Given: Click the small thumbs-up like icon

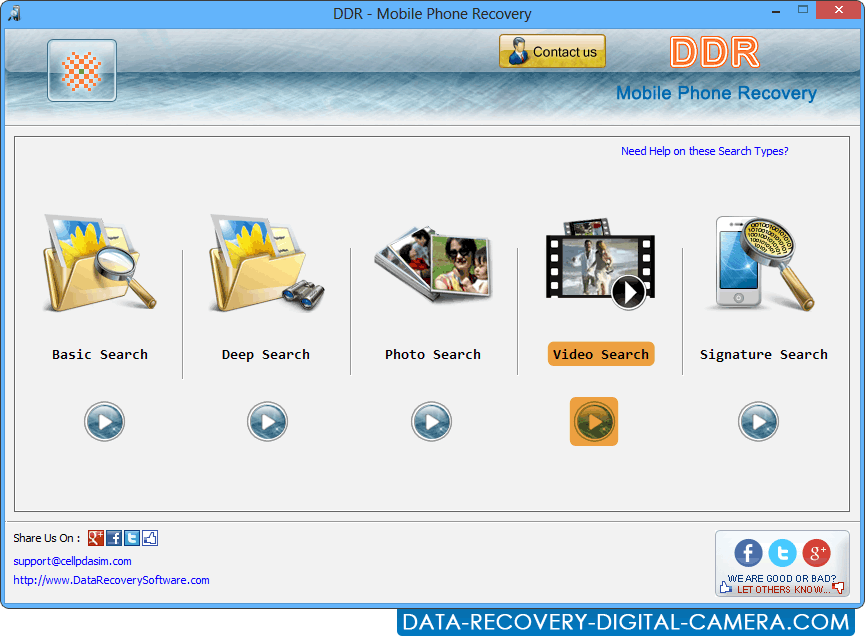Looking at the screenshot, I should (150, 538).
